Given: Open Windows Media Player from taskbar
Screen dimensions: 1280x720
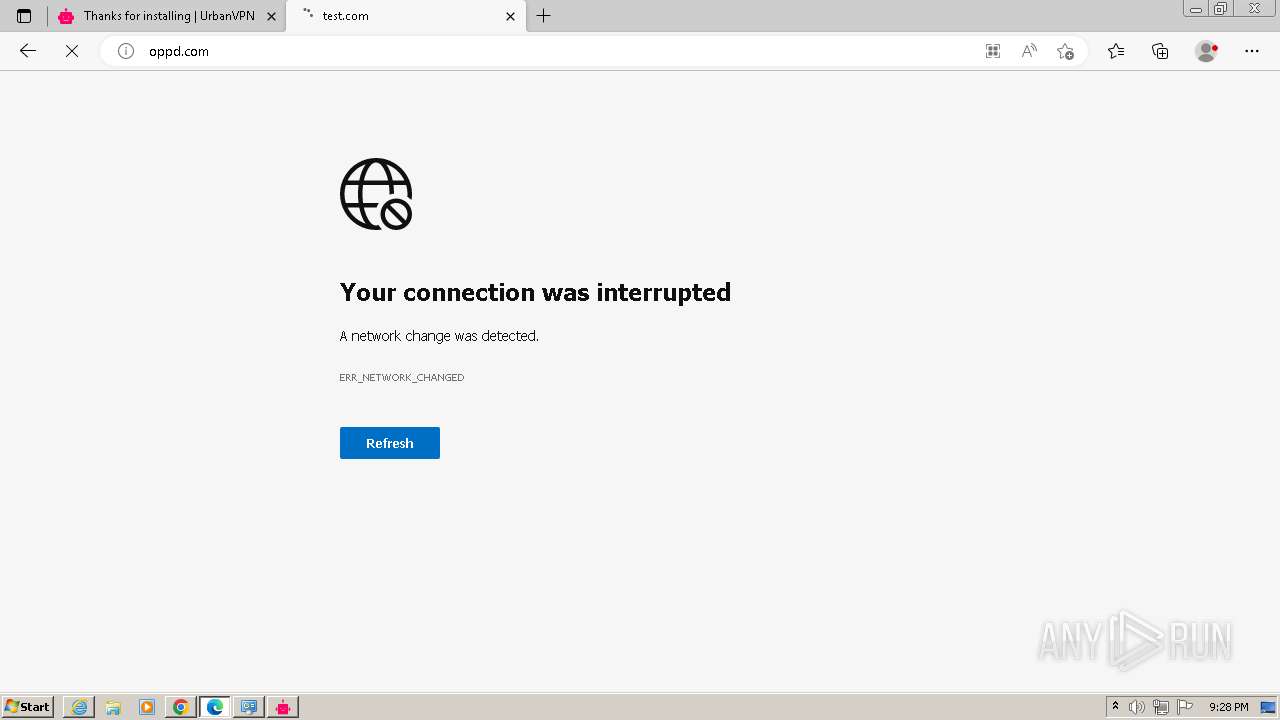Looking at the screenshot, I should [147, 707].
